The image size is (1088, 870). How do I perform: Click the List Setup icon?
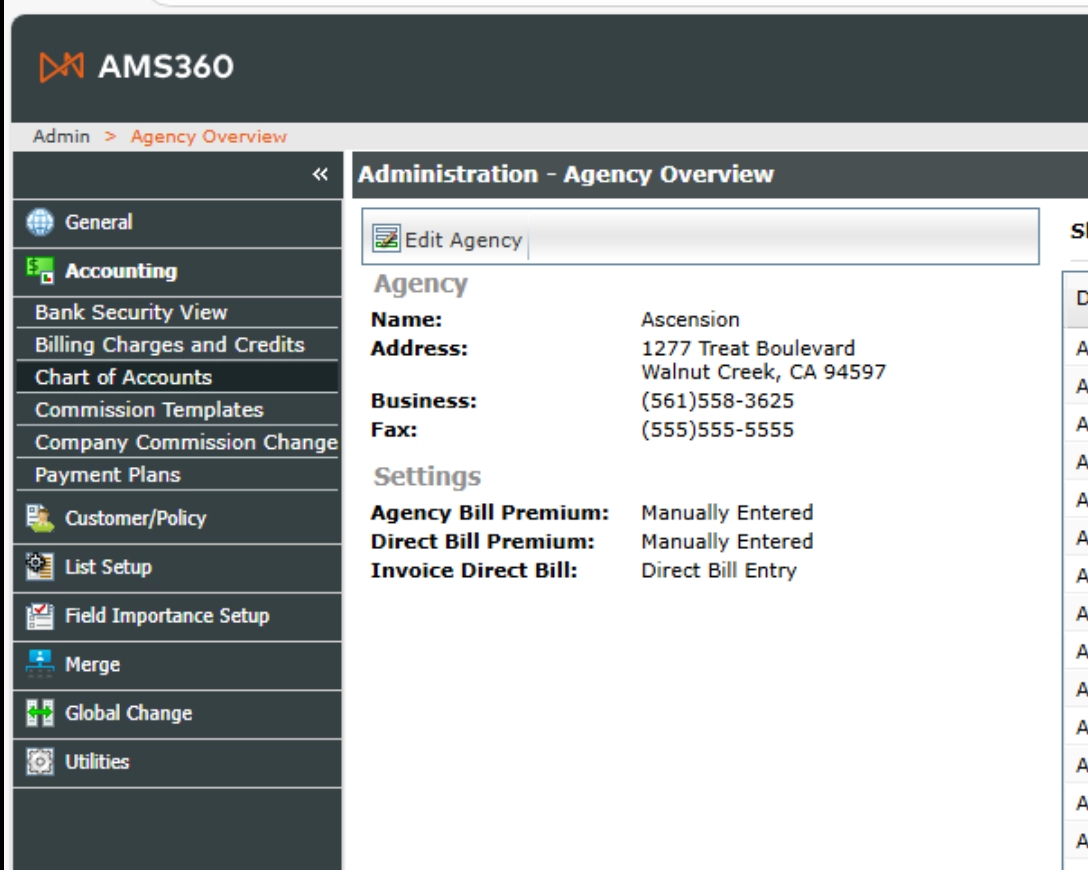coord(40,567)
